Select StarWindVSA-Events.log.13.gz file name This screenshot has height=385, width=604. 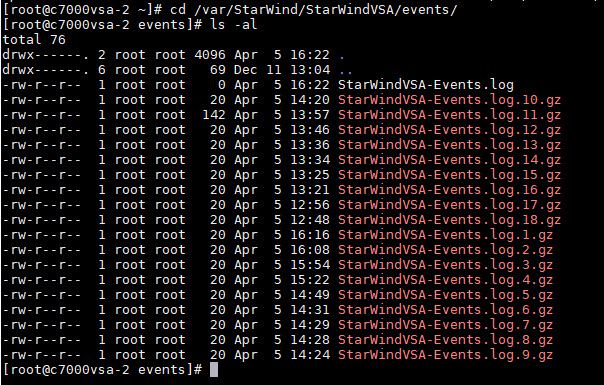click(449, 145)
